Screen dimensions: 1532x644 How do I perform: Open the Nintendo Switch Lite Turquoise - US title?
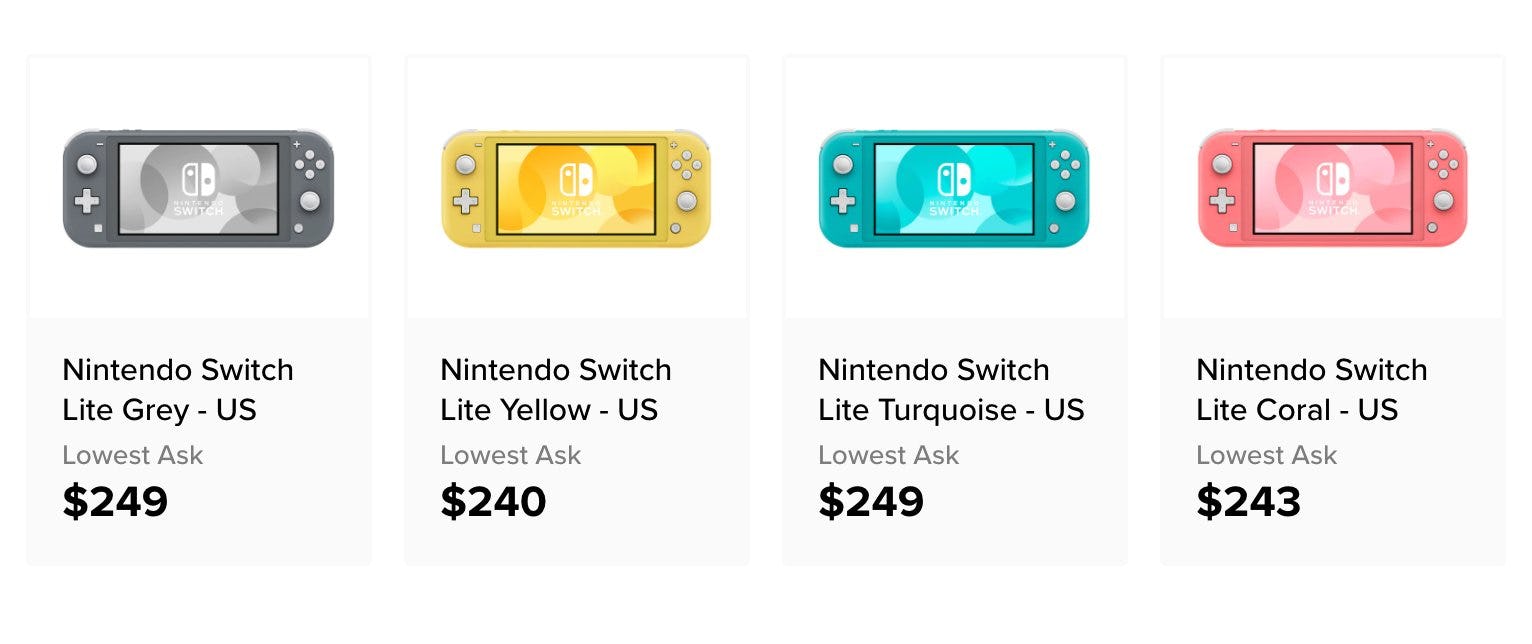(951, 389)
